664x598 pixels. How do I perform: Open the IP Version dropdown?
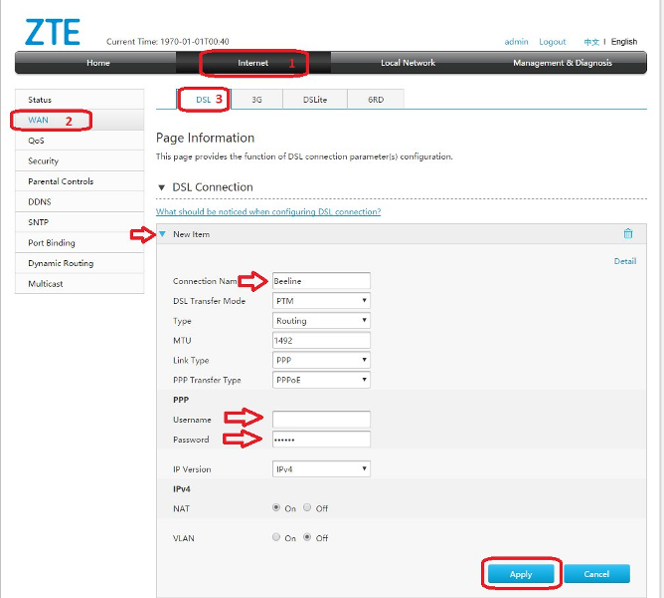point(321,469)
